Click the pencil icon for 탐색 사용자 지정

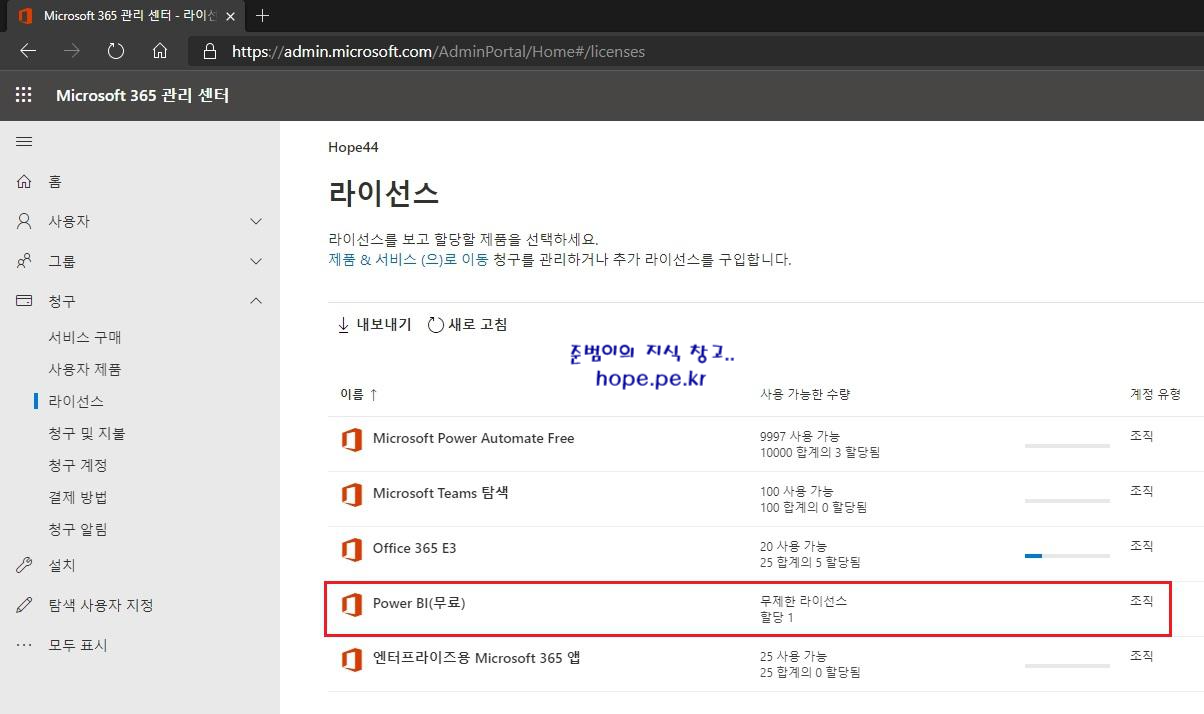24,605
